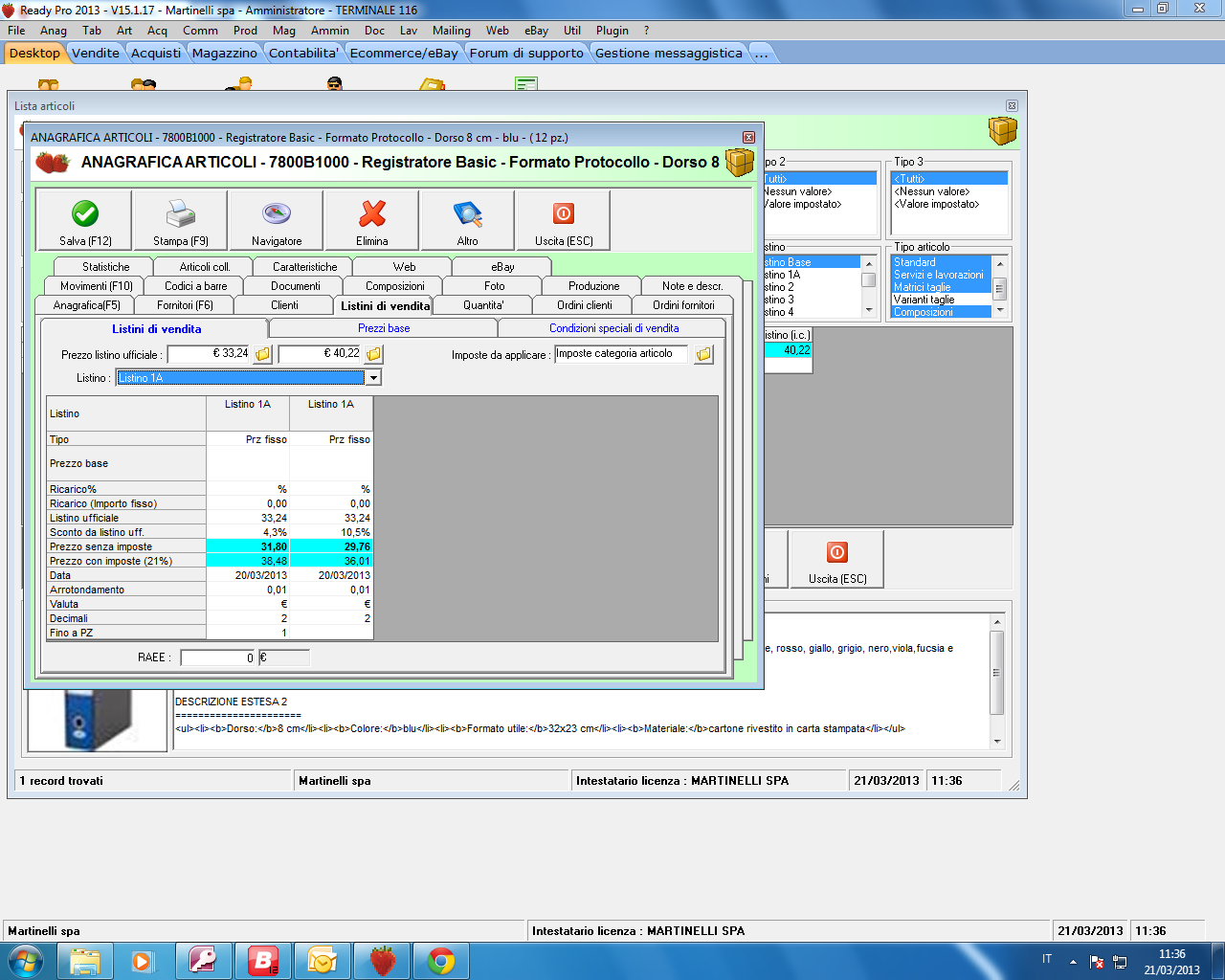
Task: Click the yellow boxes icon in article header
Action: pos(740,162)
